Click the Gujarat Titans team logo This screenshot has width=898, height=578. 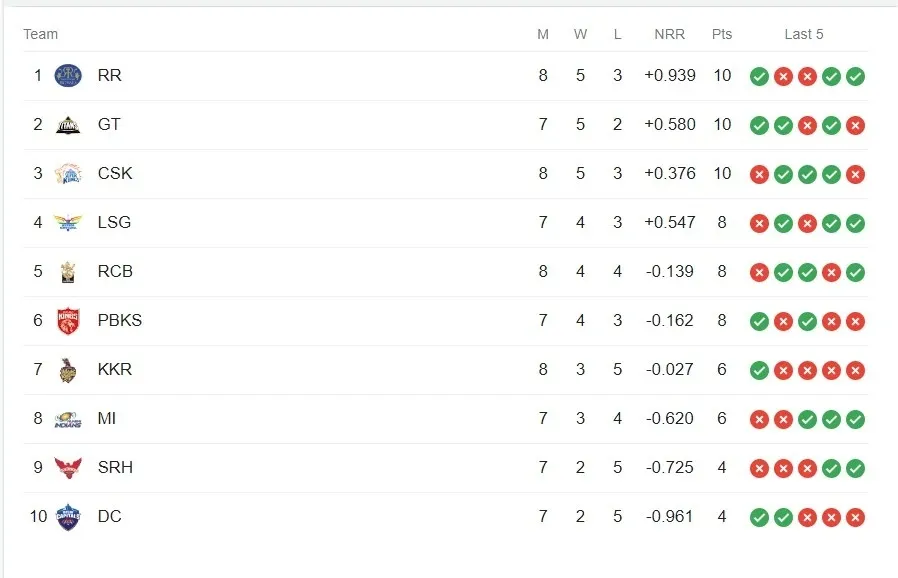(68, 124)
